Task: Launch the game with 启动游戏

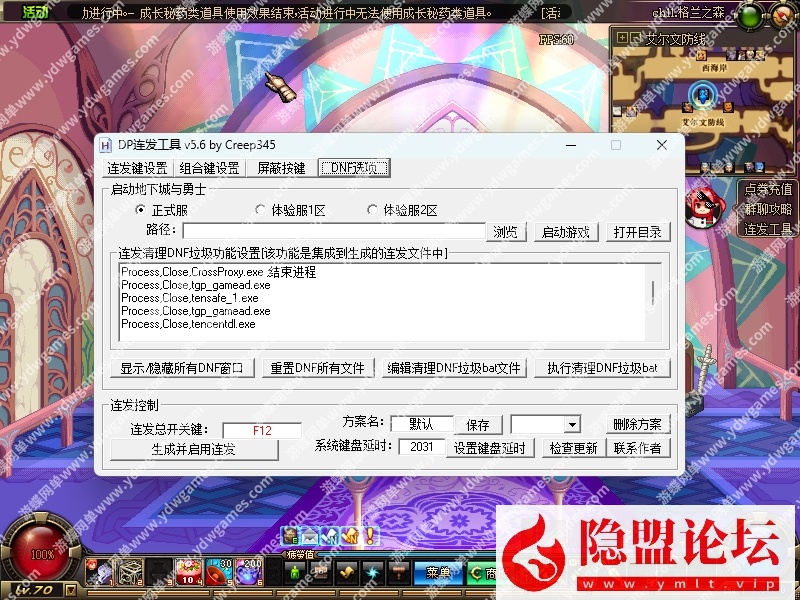Action: pos(566,232)
